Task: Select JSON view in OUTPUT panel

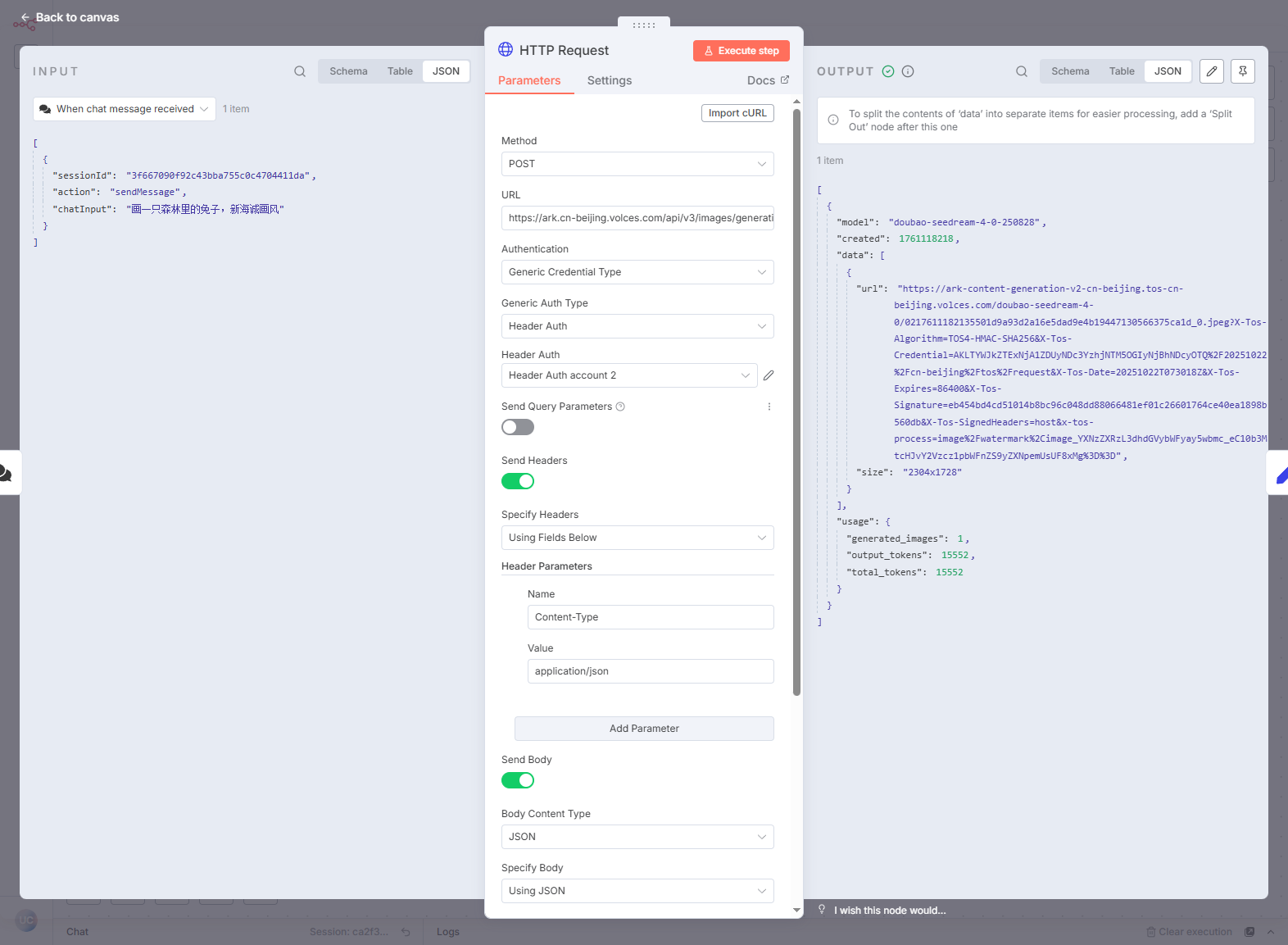Action: tap(1168, 71)
